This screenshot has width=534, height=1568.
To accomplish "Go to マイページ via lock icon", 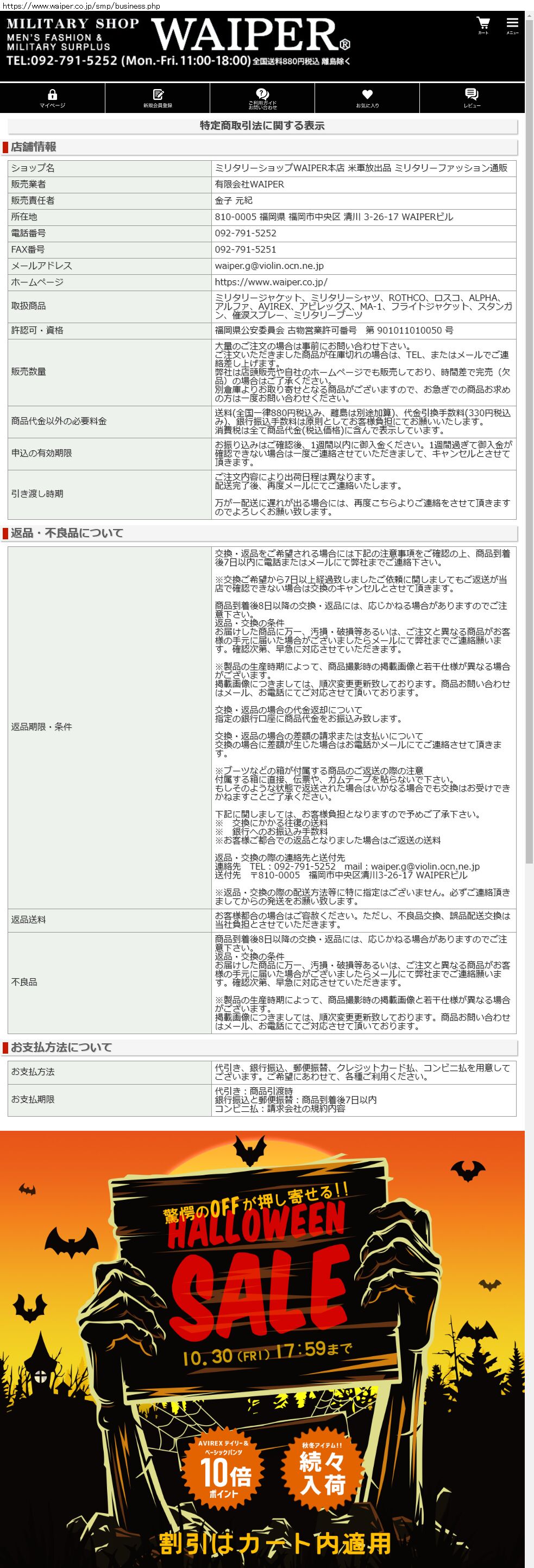I will (x=52, y=97).
